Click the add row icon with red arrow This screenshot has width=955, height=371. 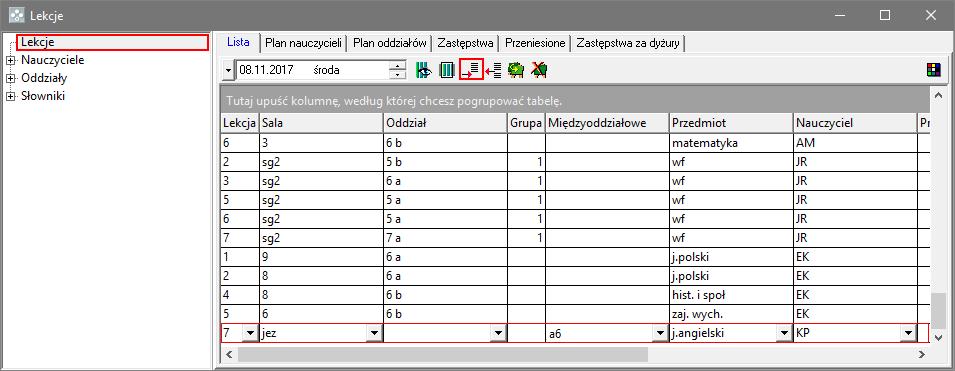pos(471,69)
